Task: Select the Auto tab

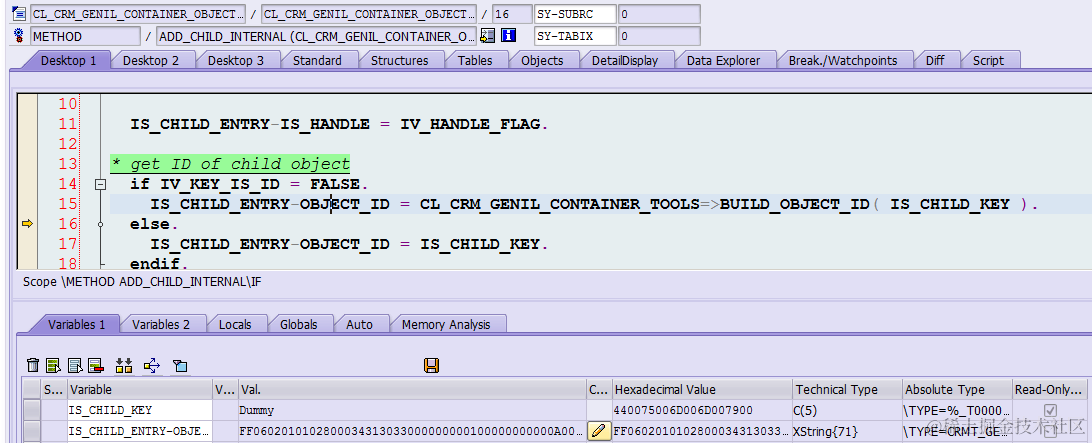Action: [359, 325]
